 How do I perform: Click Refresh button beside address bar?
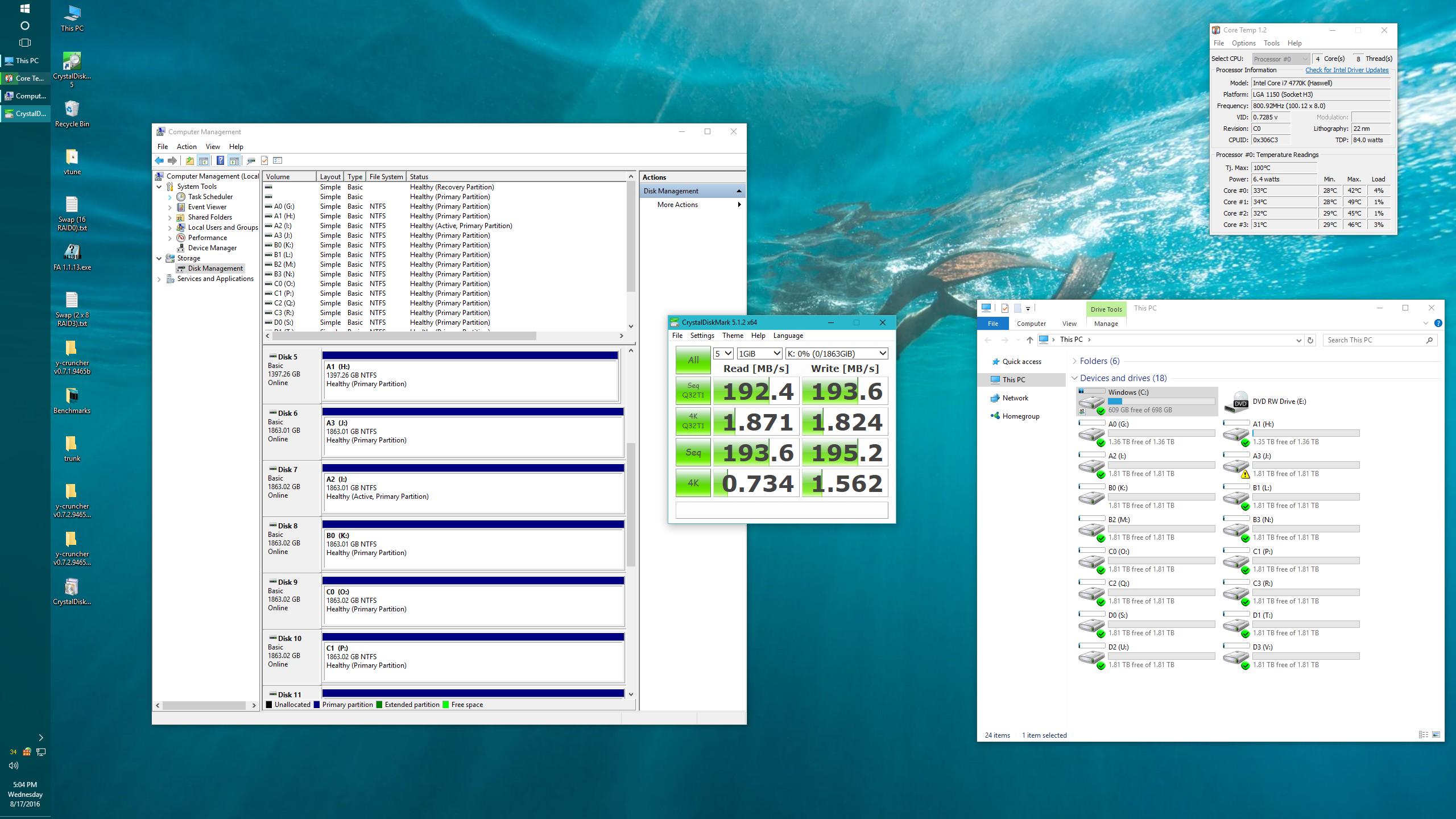coord(1310,340)
